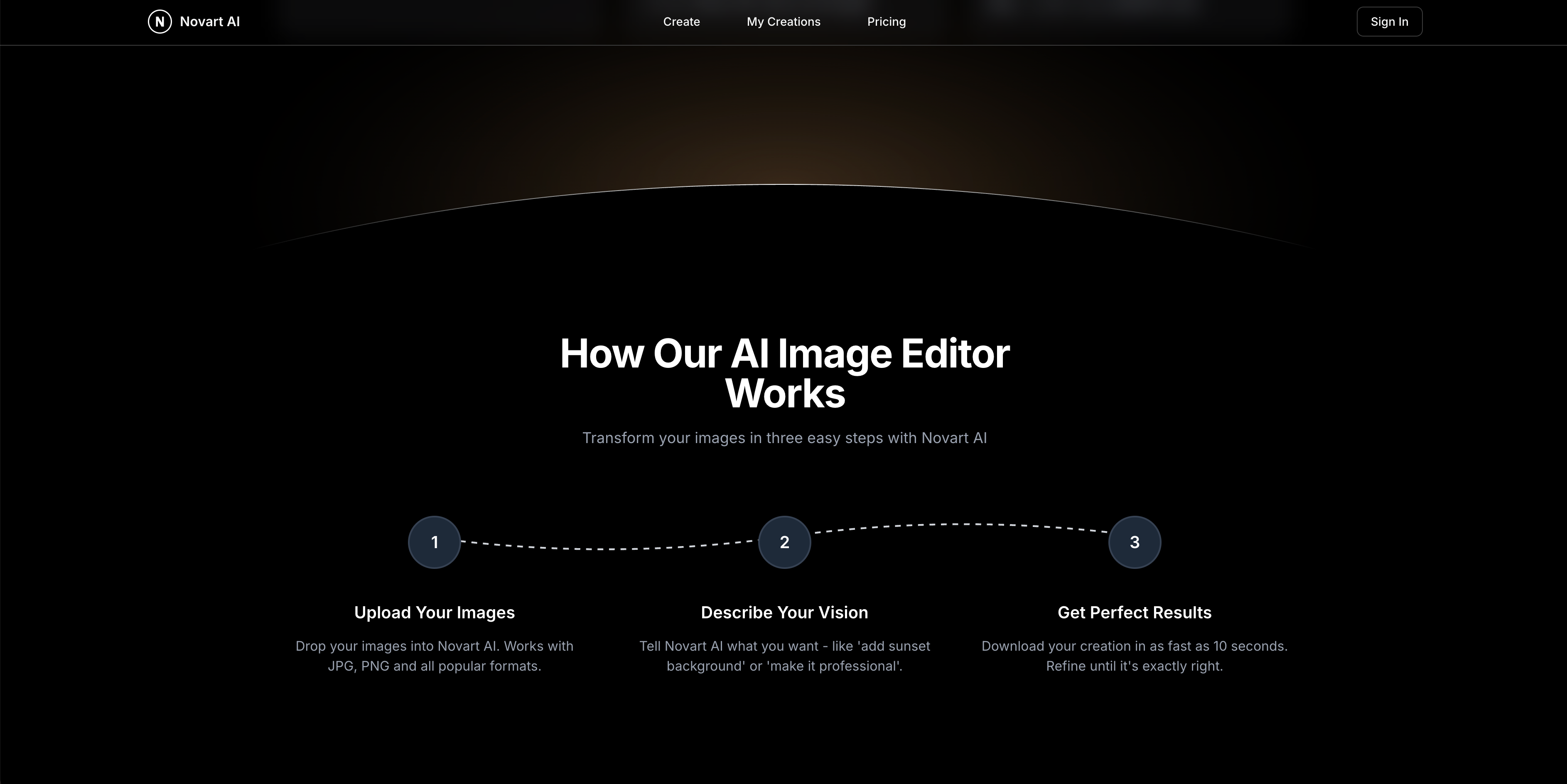1567x784 pixels.
Task: Open the Create page
Action: coord(681,22)
